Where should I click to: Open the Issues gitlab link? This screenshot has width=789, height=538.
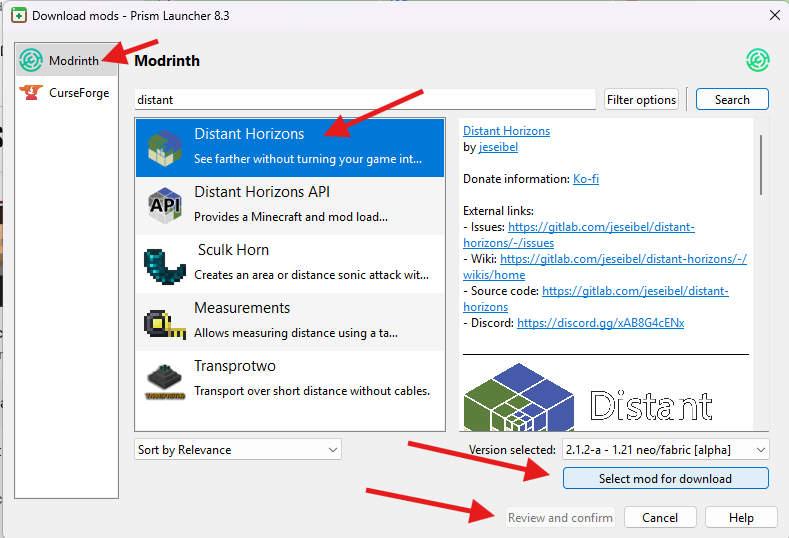[601, 227]
